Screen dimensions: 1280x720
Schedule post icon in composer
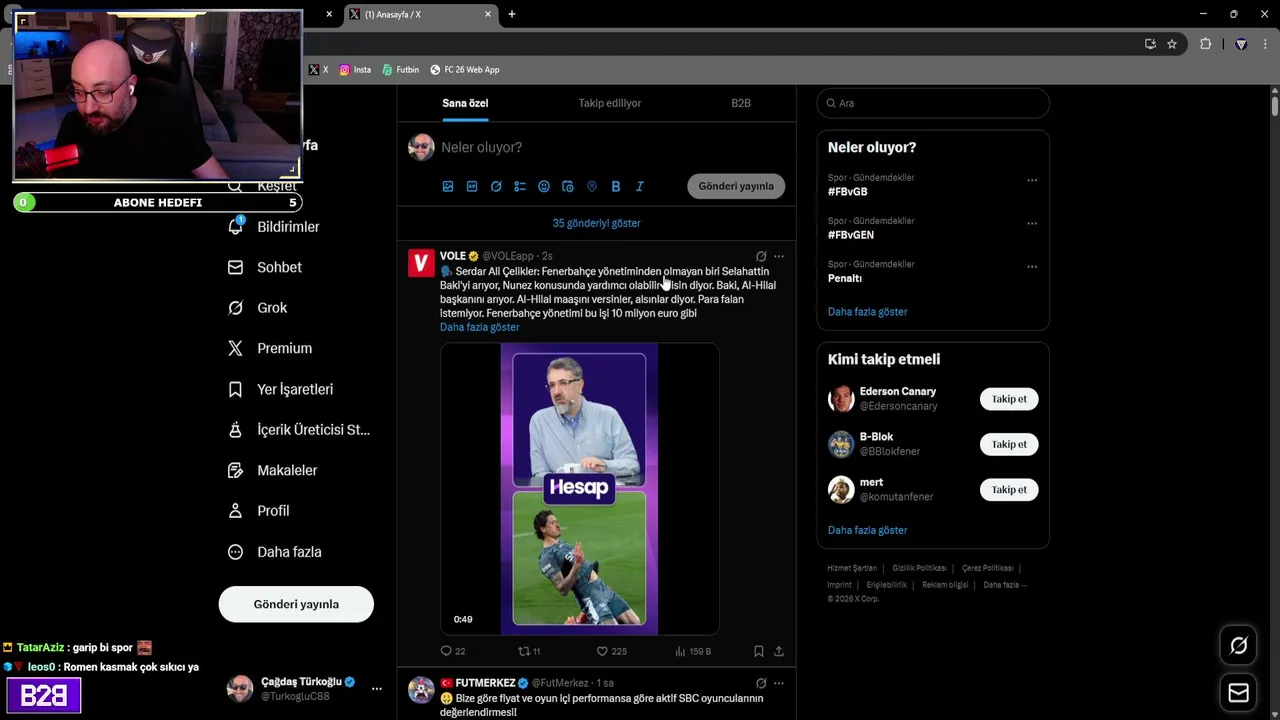(568, 186)
